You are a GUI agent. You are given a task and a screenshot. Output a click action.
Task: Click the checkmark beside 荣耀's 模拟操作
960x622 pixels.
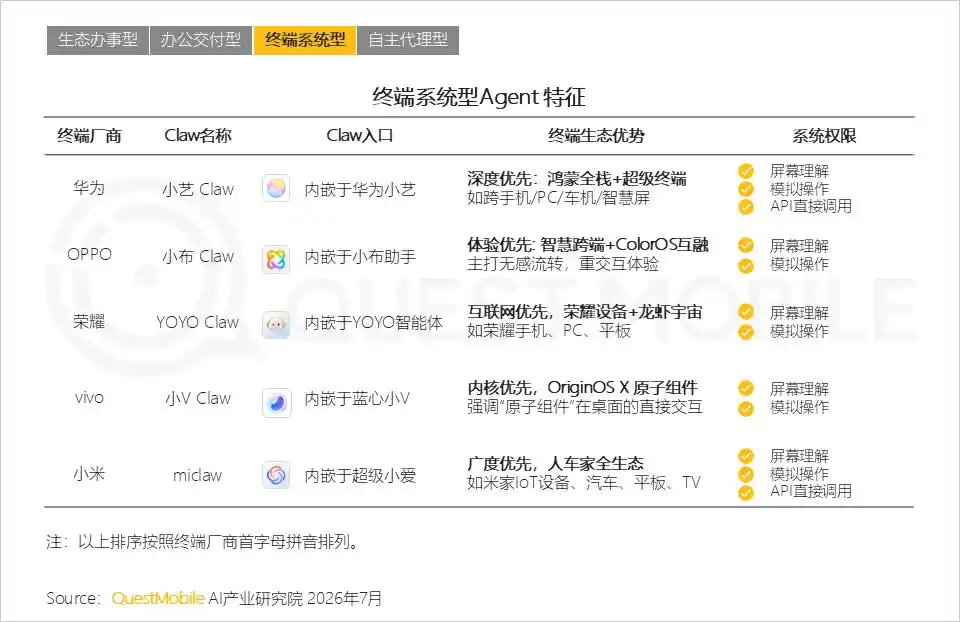tap(746, 332)
